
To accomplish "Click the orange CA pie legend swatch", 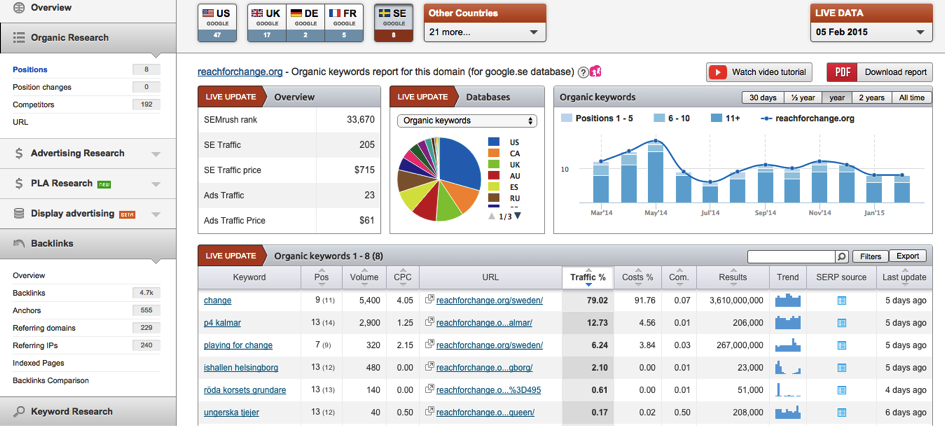I will point(494,154).
